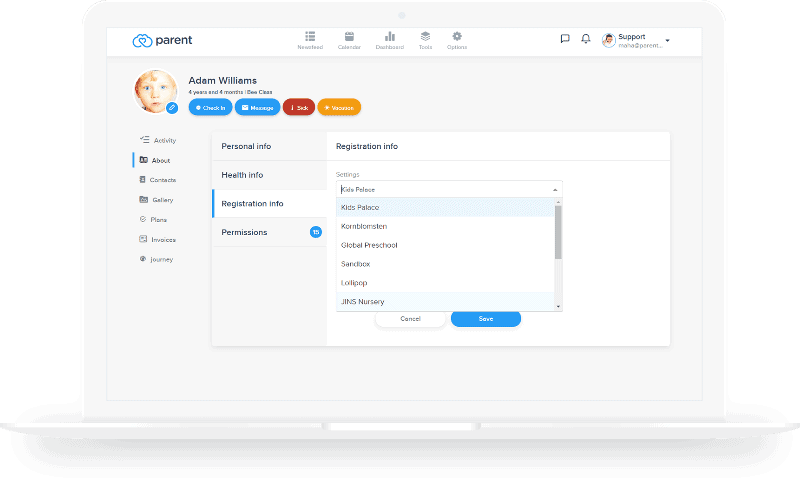Mark child as Sick button
The width and height of the screenshot is (800, 483).
298,107
